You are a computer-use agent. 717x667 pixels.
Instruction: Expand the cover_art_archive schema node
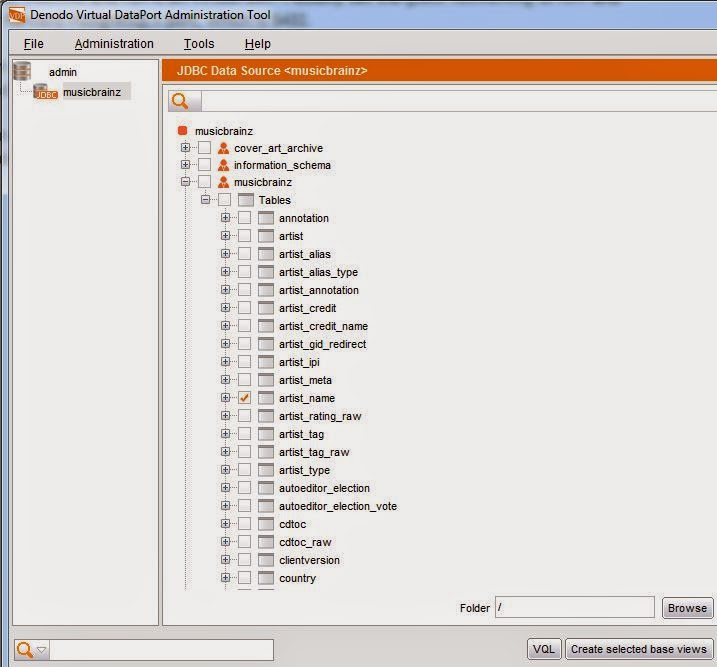point(185,147)
